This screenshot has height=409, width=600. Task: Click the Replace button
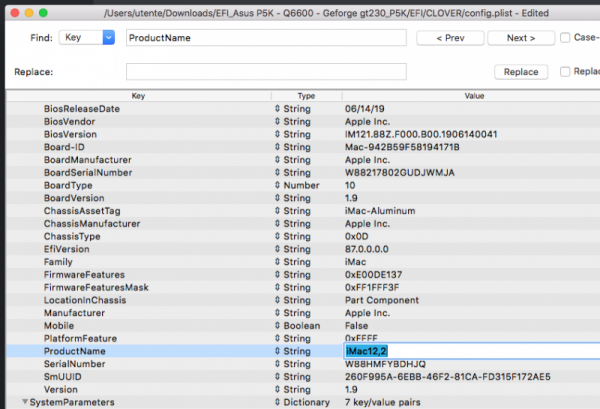pyautogui.click(x=520, y=72)
